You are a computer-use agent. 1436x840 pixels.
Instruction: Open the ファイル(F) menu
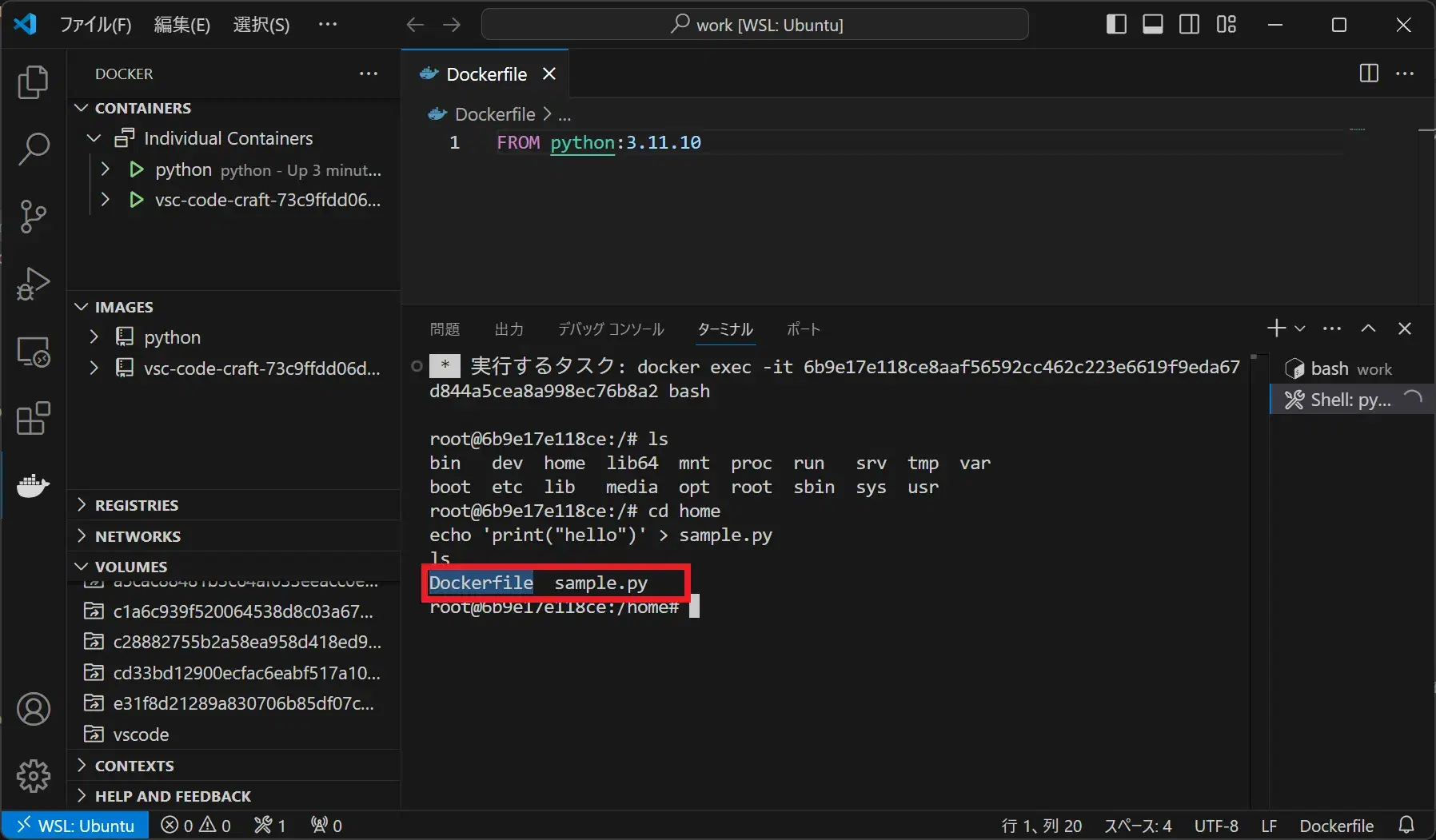point(95,25)
